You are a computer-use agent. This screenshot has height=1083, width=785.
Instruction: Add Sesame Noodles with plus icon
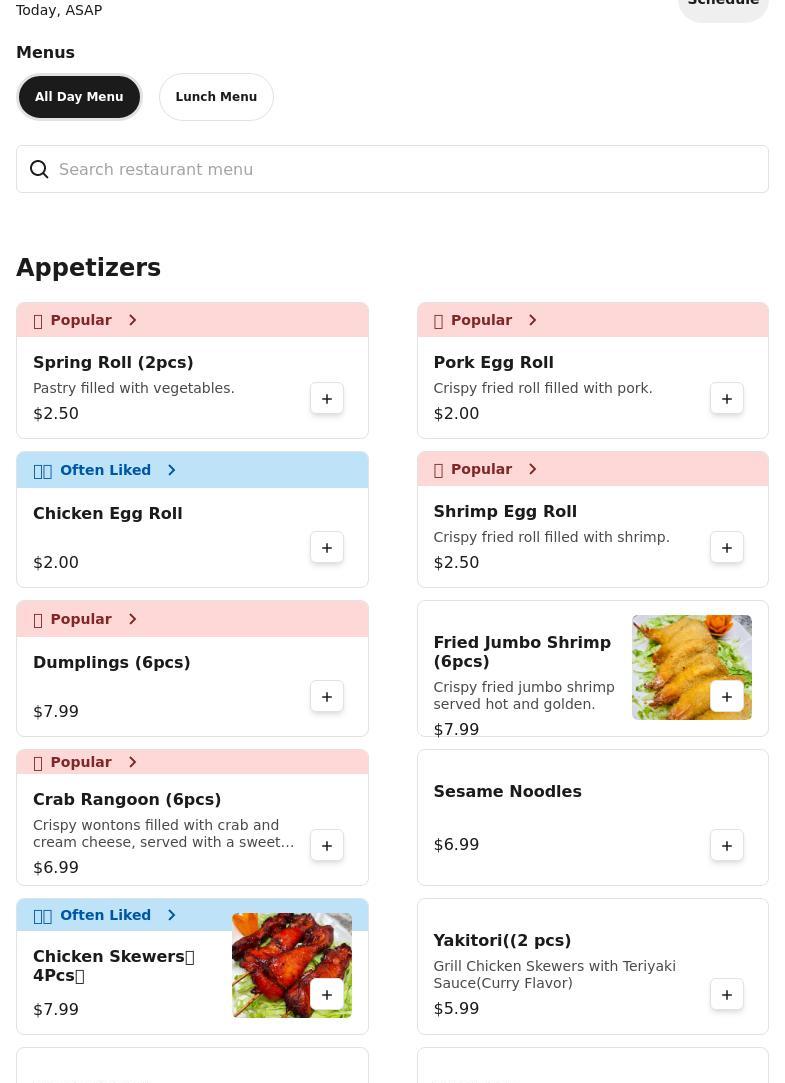pyautogui.click(x=726, y=846)
